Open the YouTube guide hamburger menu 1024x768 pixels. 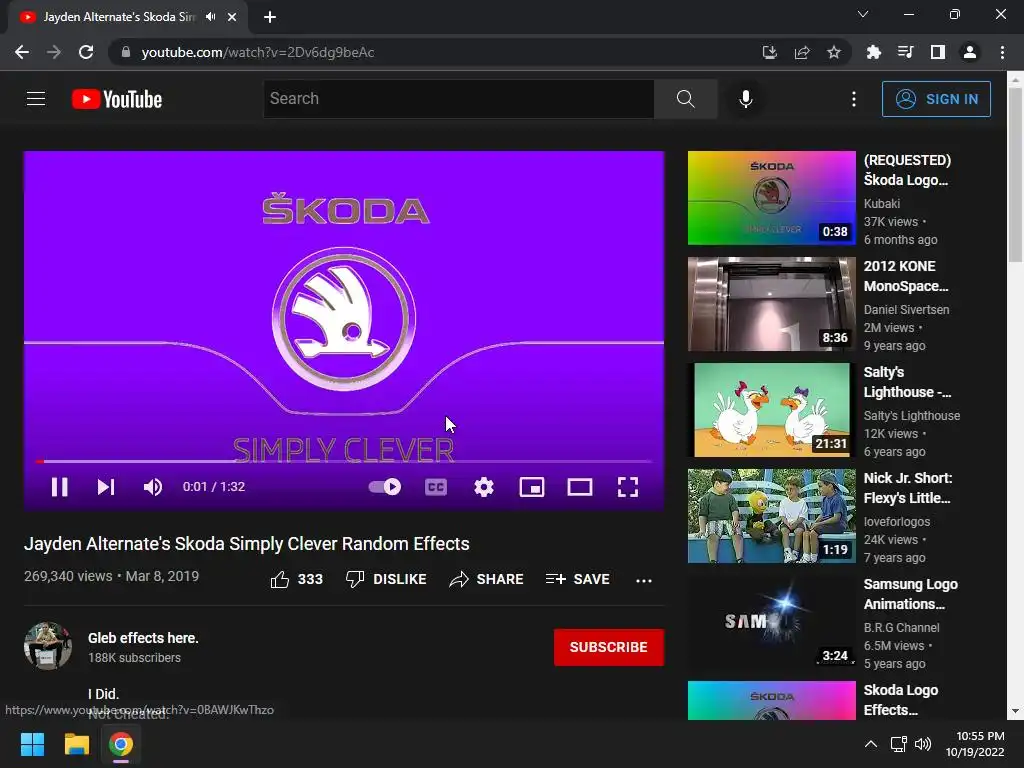click(x=36, y=99)
